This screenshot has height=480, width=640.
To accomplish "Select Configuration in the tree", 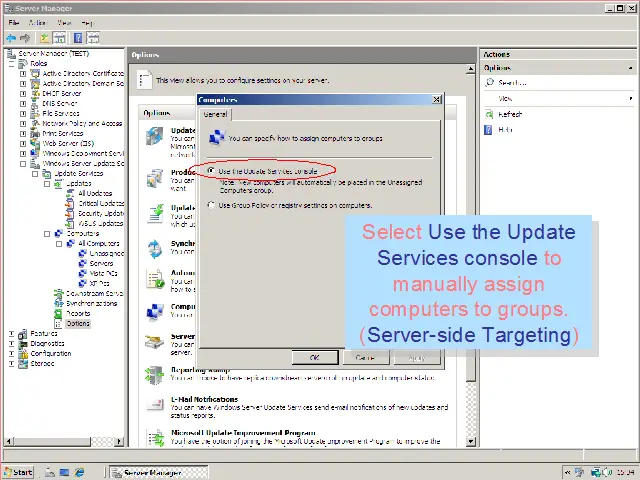I will pos(51,353).
